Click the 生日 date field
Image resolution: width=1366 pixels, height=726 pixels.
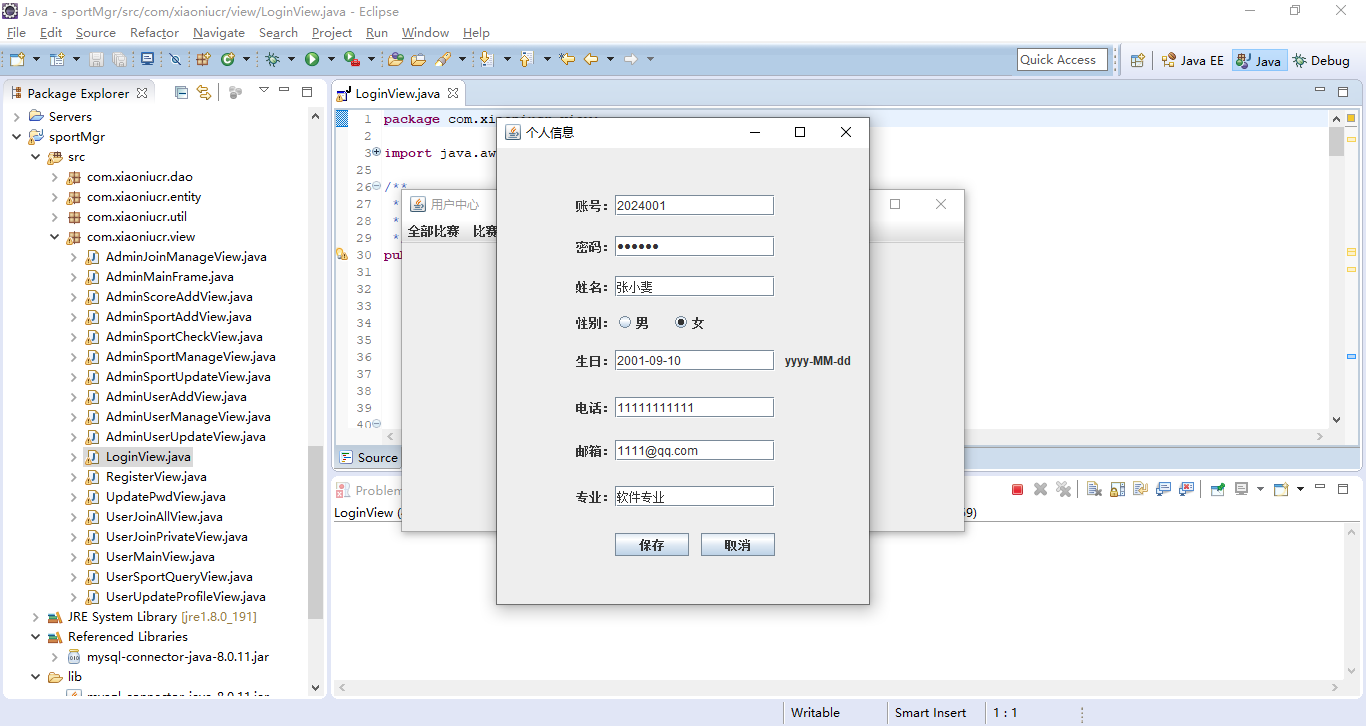pos(694,360)
